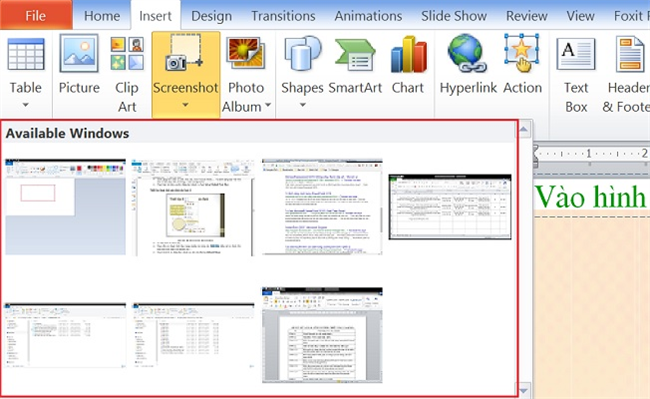This screenshot has height=399, width=650.
Task: Select the black-bordered spreadsheet window thumbnail
Action: pyautogui.click(x=450, y=207)
